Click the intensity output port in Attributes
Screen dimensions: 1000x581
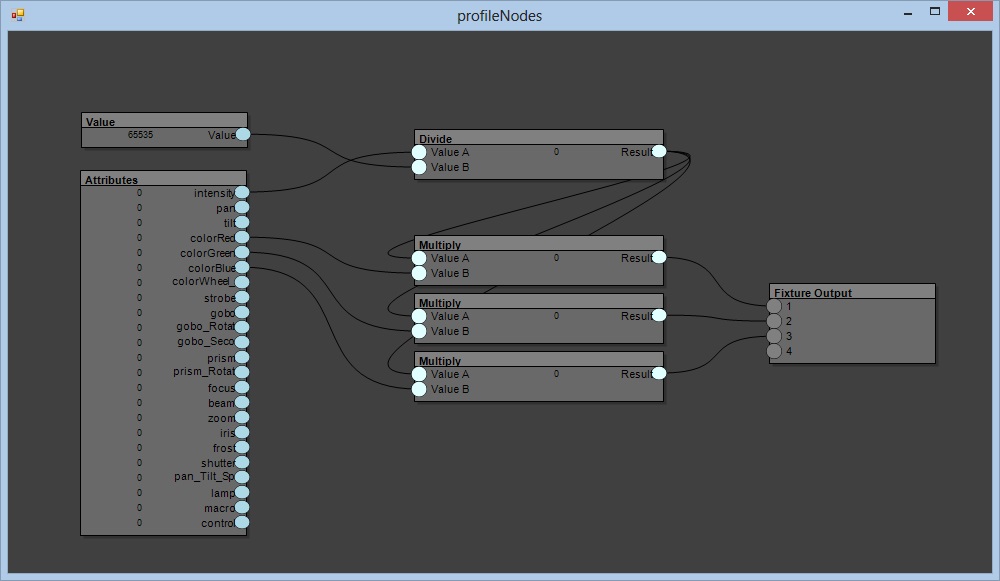coord(241,193)
